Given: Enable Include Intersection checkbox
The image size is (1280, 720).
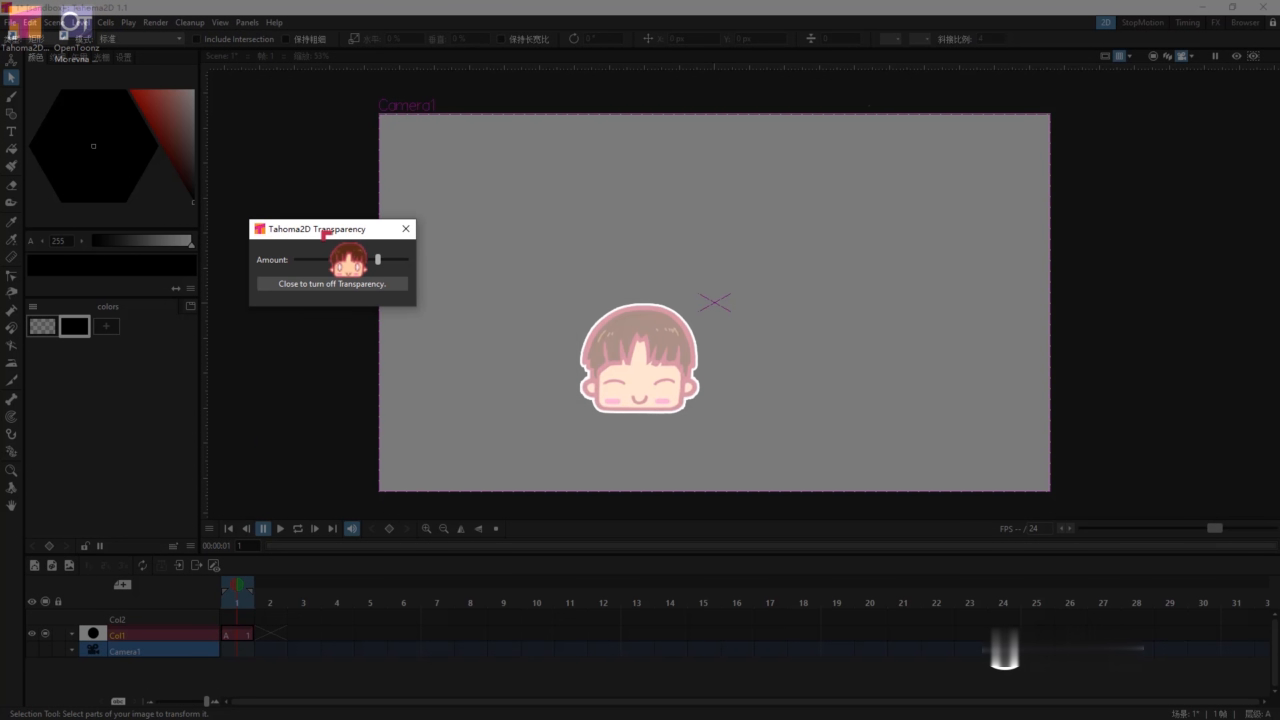Looking at the screenshot, I should point(198,39).
